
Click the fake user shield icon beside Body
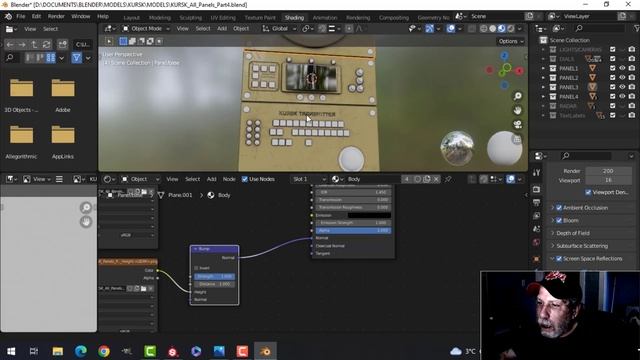(x=417, y=179)
